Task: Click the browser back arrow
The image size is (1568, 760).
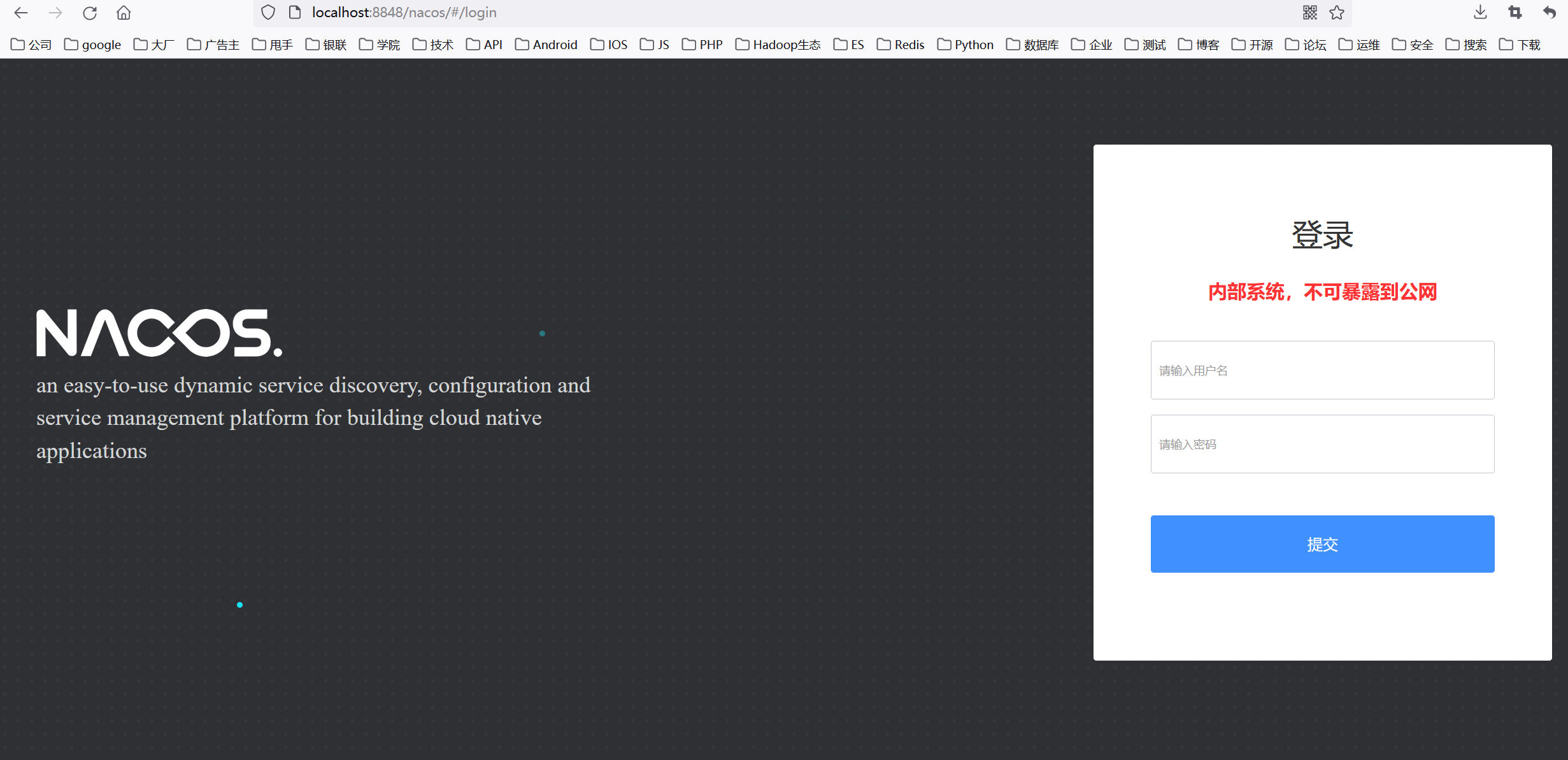Action: (21, 13)
